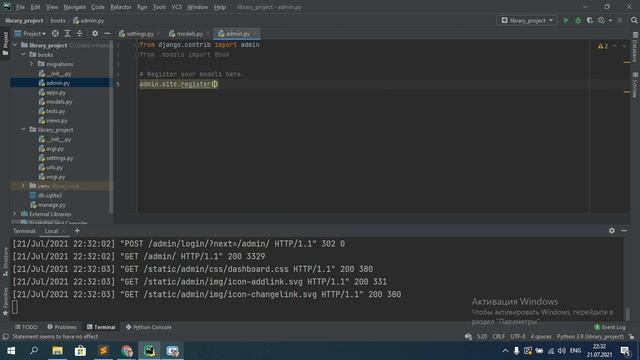Start debugging with the green bug icon
The width and height of the screenshot is (640, 360).
(x=578, y=20)
